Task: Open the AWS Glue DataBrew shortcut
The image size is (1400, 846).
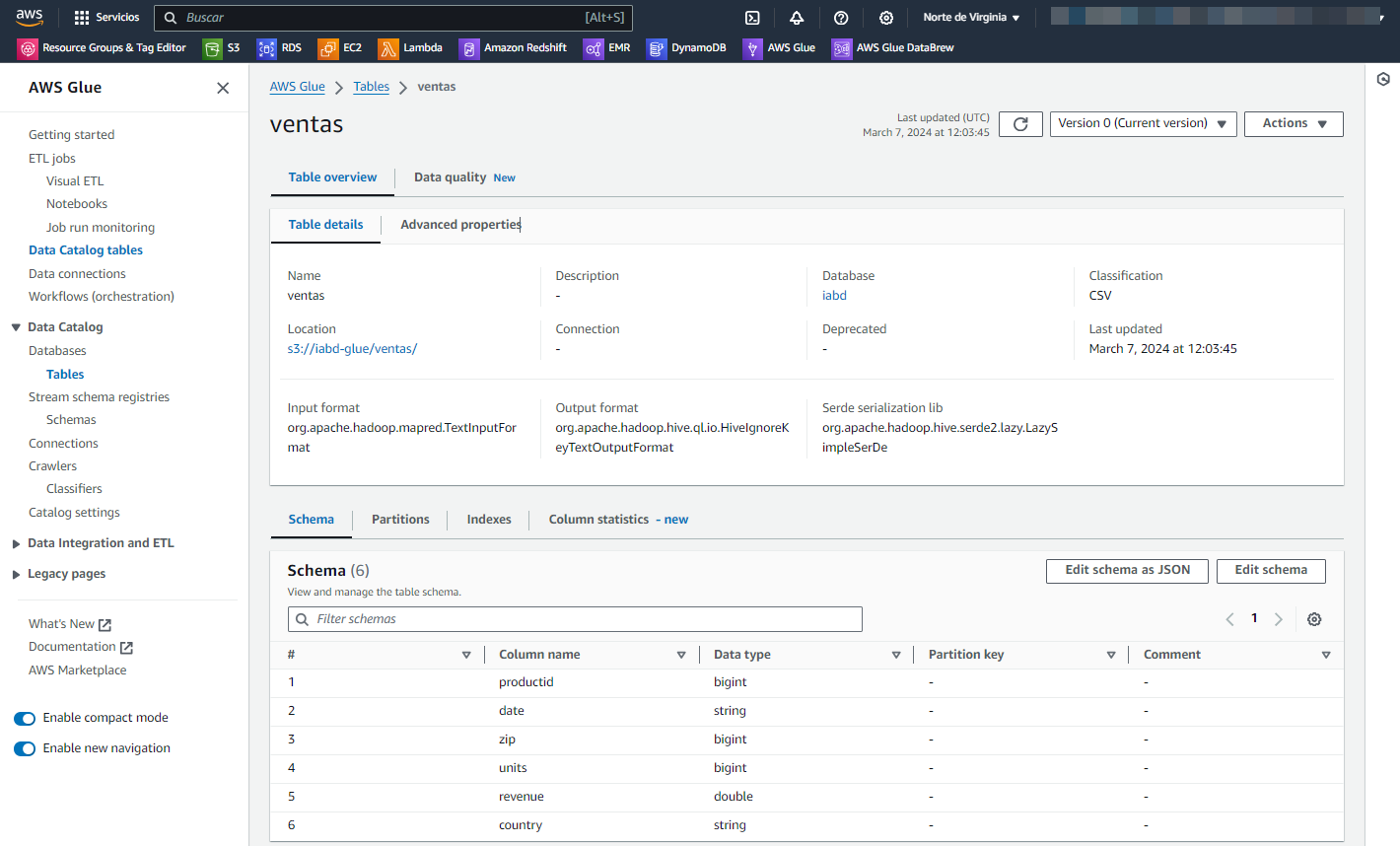Action: (893, 47)
